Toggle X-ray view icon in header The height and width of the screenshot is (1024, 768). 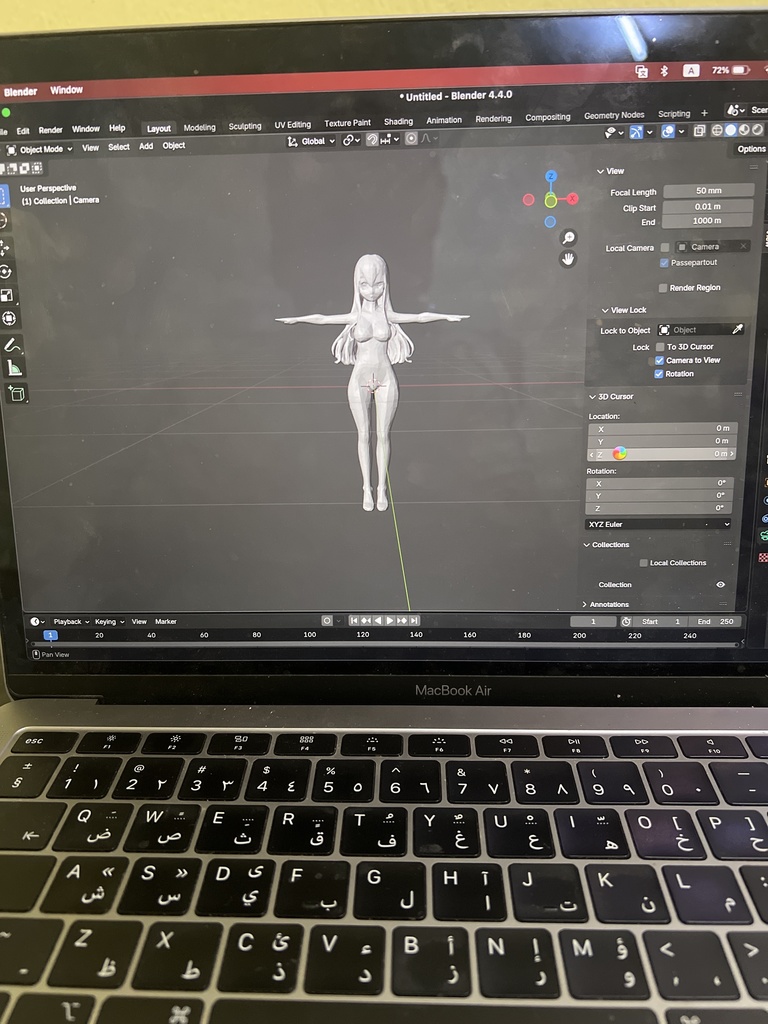coord(699,131)
